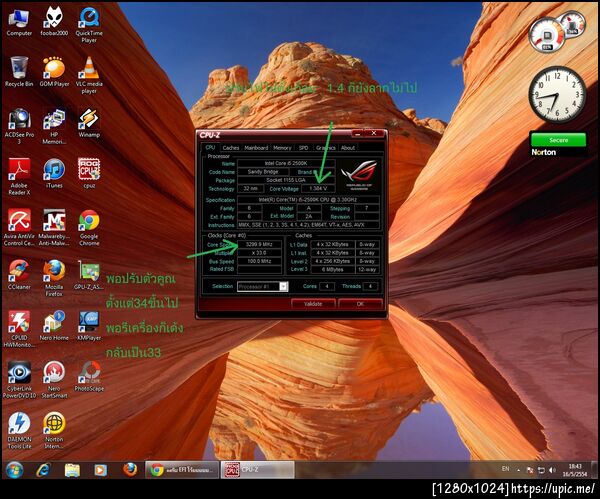The height and width of the screenshot is (499, 600).
Task: Open the Computer desktop icon
Action: point(19,22)
